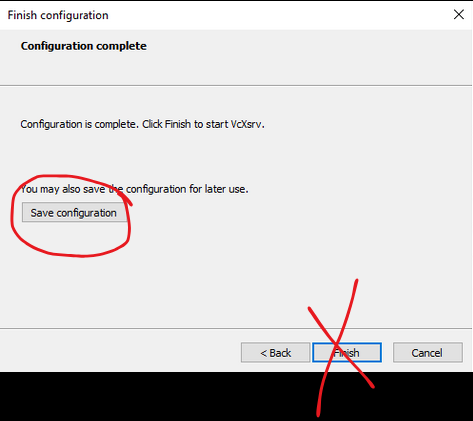The width and height of the screenshot is (473, 421).
Task: Click the word VcXsrv in the instructions
Action: (x=247, y=124)
